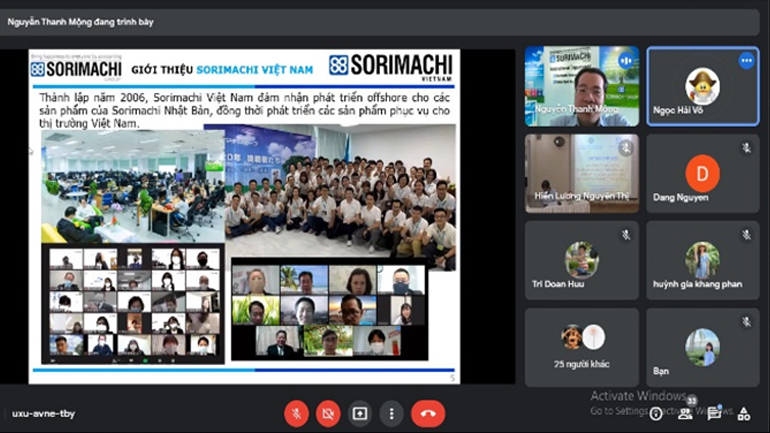Open the activities icon
The image size is (770, 433).
click(x=744, y=413)
